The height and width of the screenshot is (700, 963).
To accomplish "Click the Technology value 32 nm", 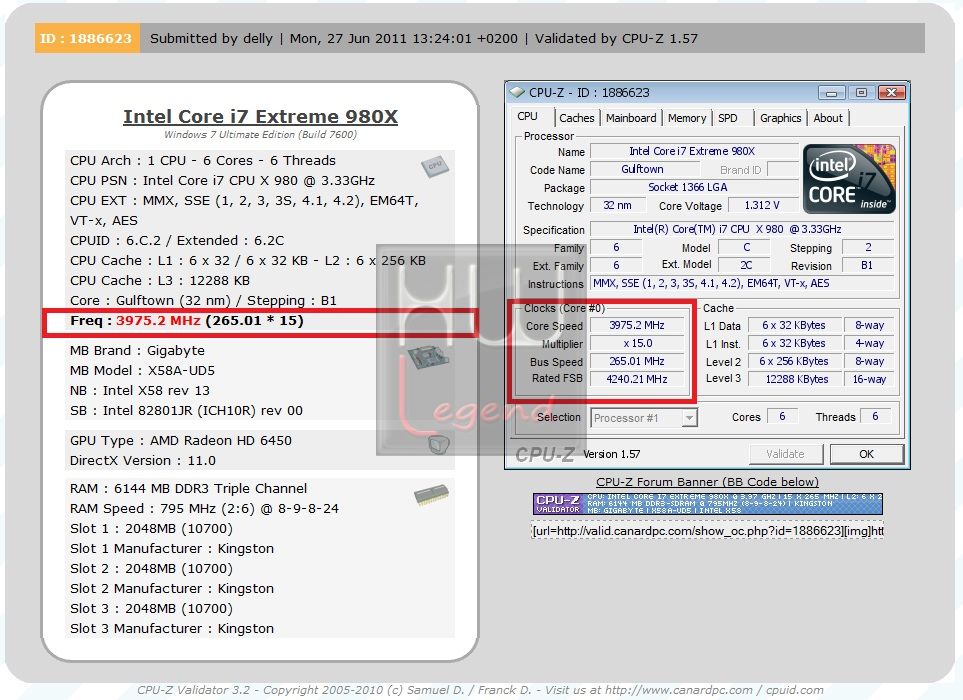I will click(x=618, y=205).
